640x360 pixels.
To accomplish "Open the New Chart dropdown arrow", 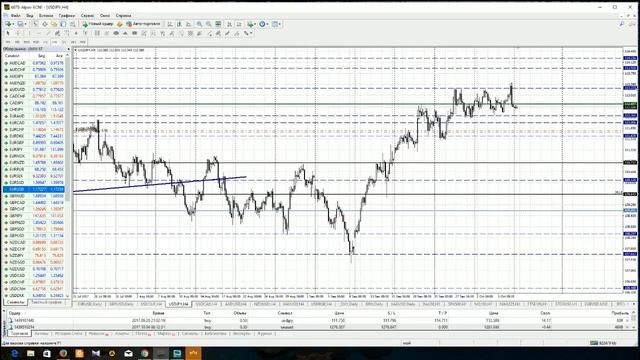I will pos(13,24).
